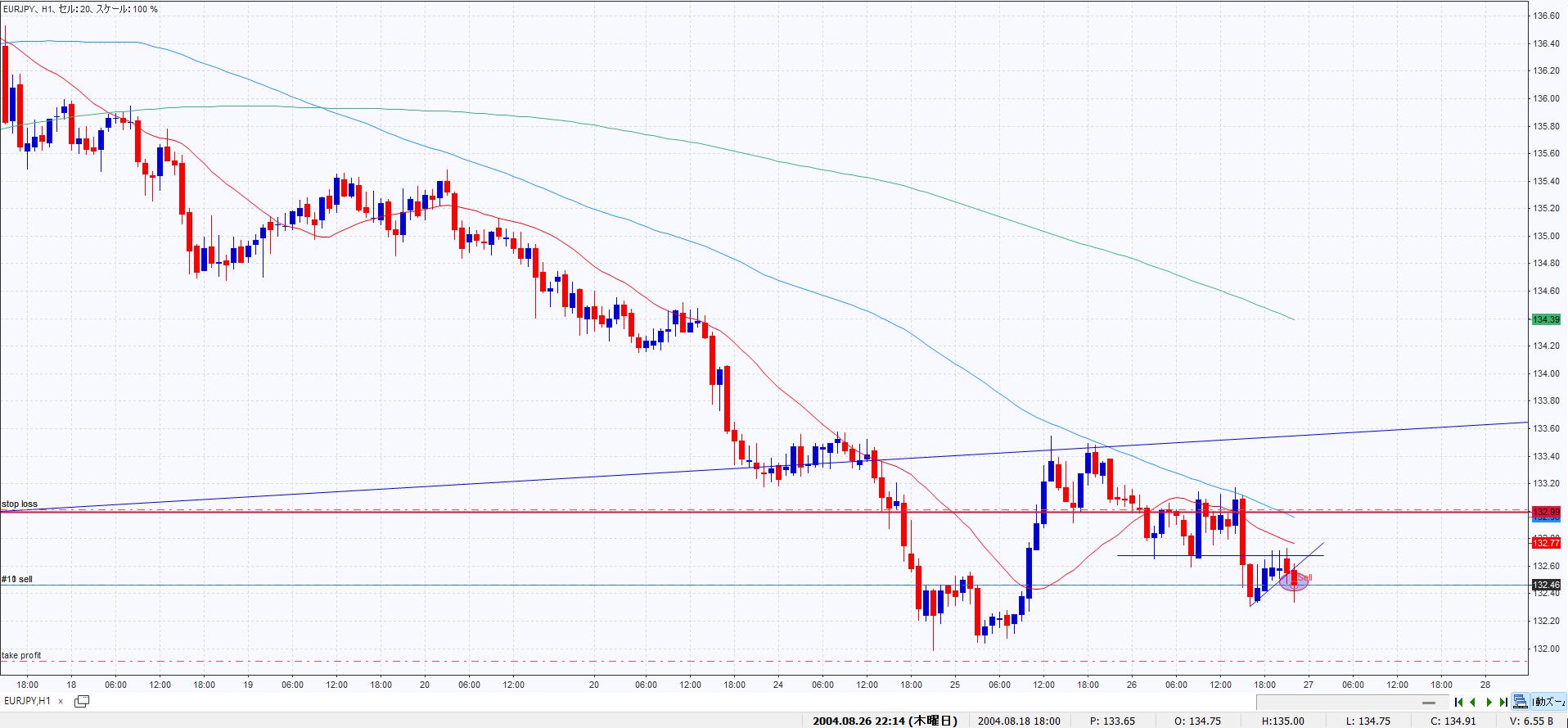The image size is (1568, 728).
Task: Click the stacked windows icon beside auto zoom
Action: coord(1521,702)
